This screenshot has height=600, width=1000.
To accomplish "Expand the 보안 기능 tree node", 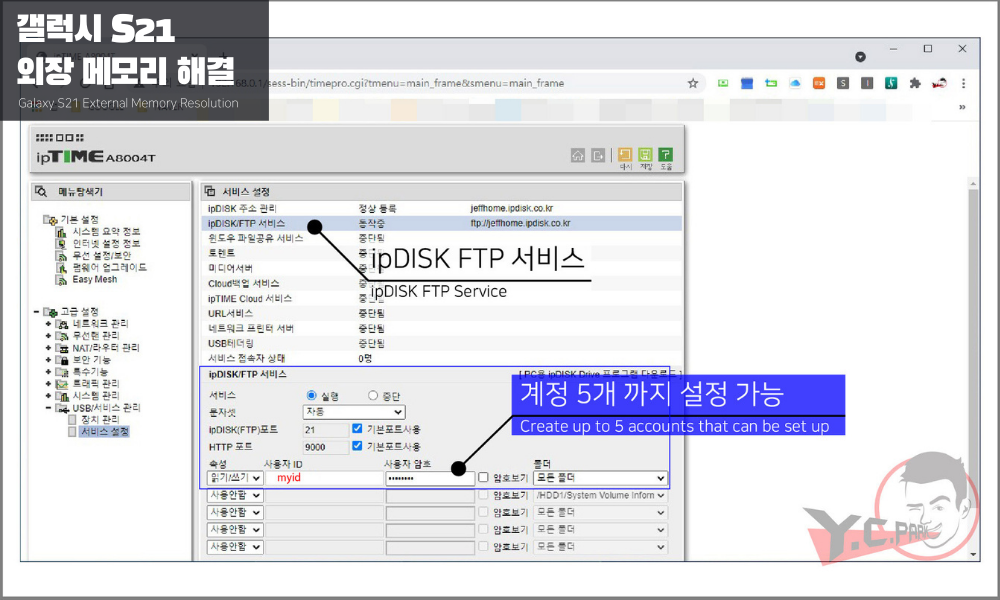I will (x=48, y=360).
